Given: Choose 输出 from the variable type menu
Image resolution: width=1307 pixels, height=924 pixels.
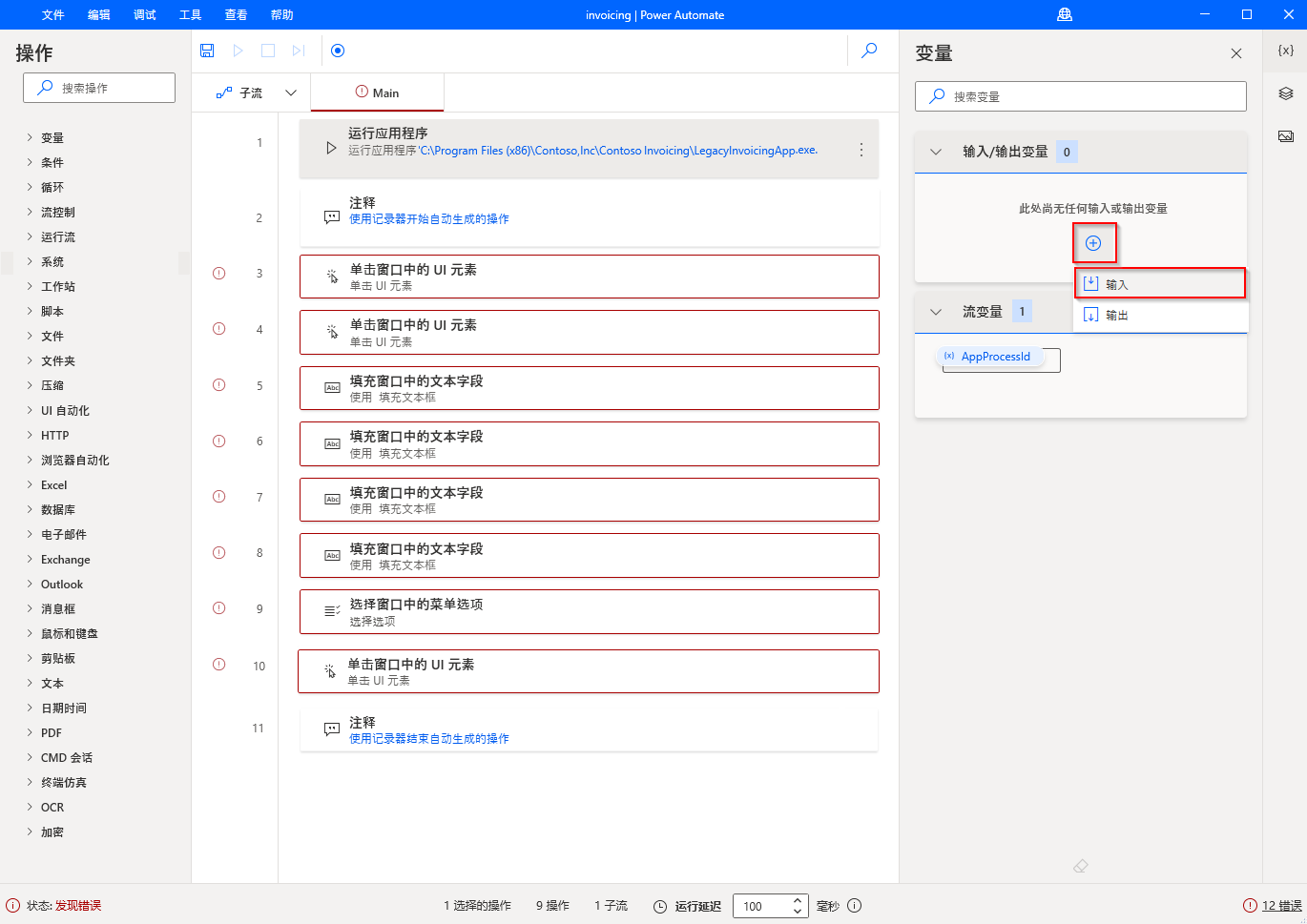Looking at the screenshot, I should [1160, 315].
